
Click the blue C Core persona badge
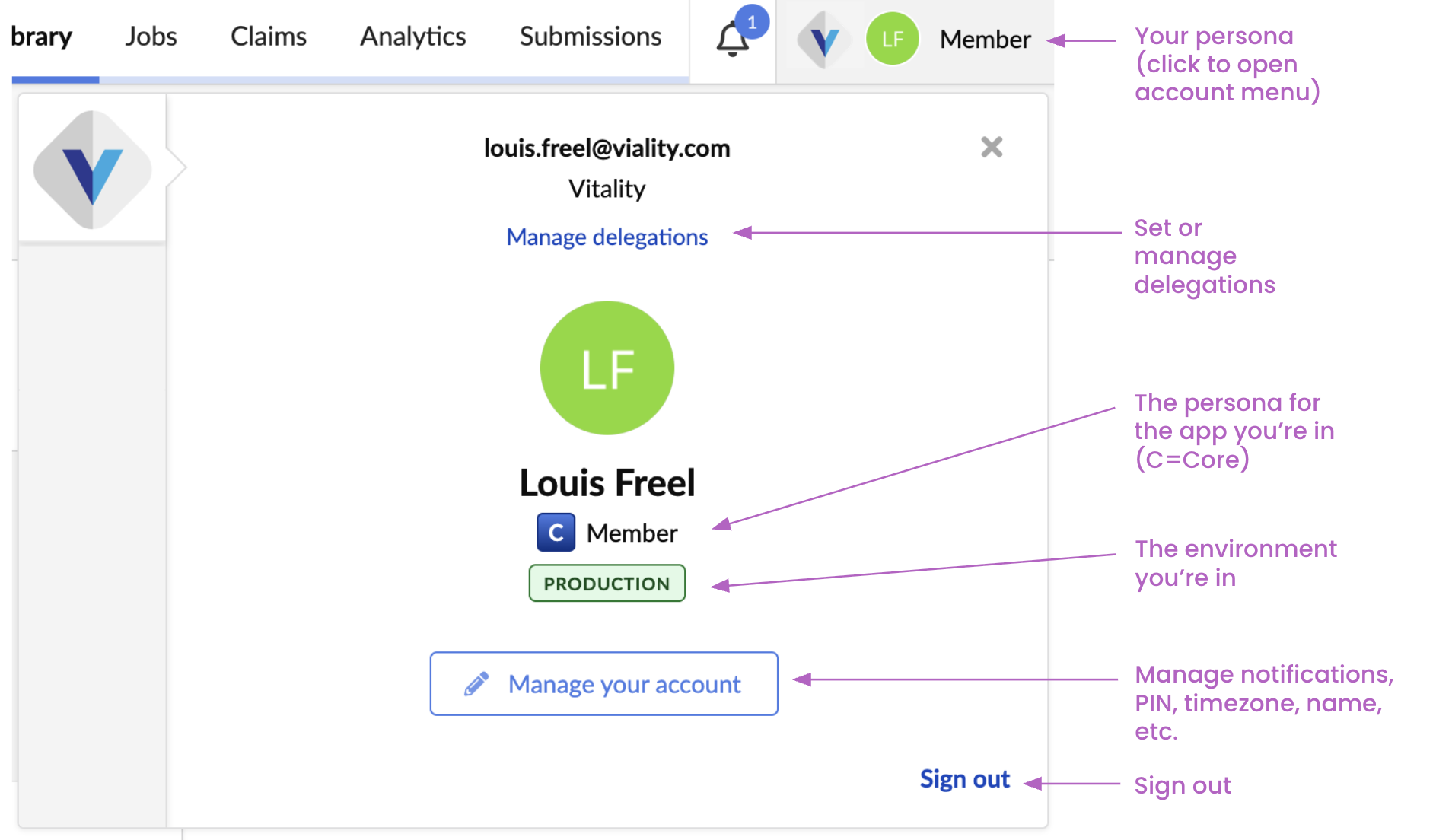[556, 533]
